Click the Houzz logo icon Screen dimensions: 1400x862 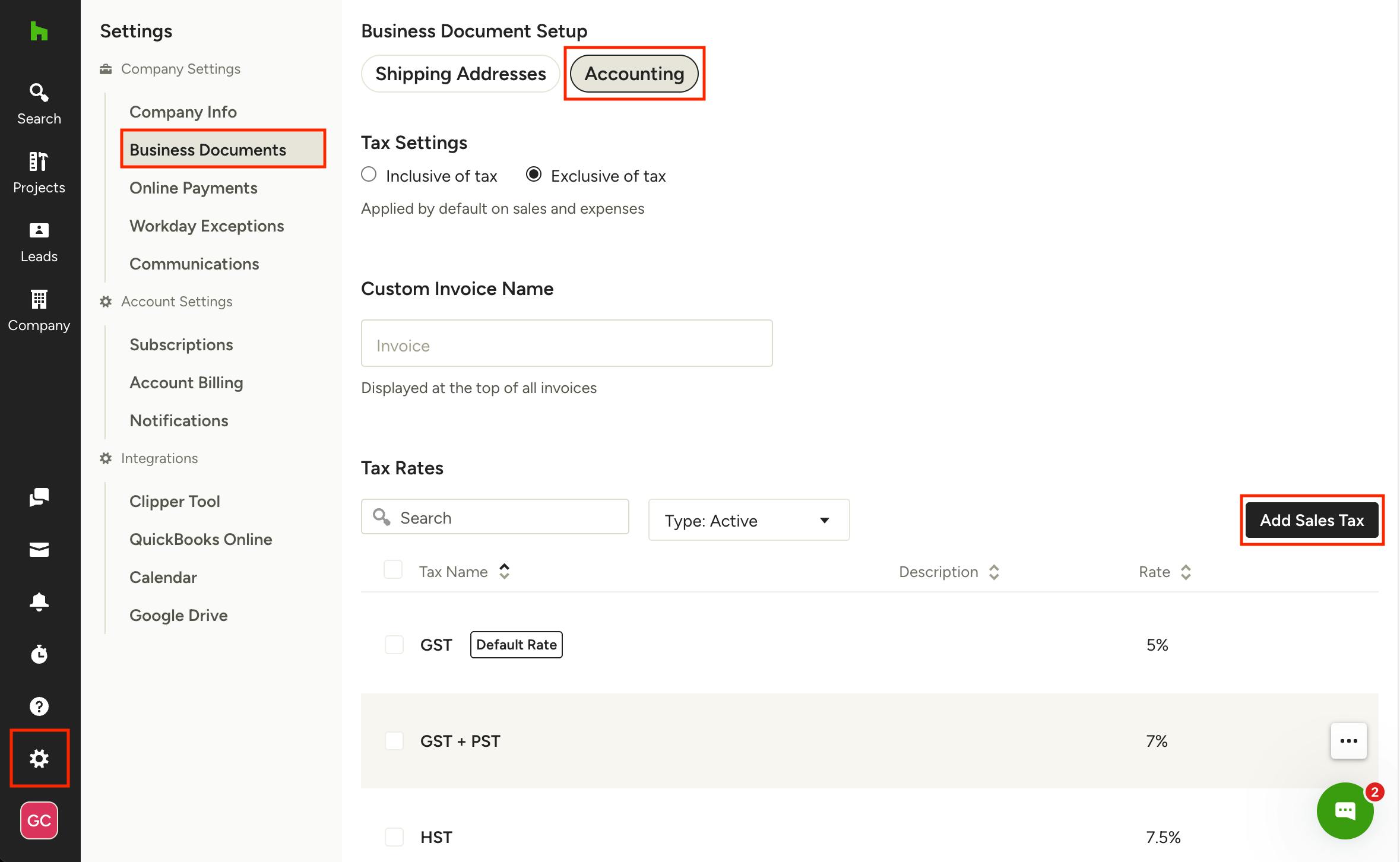[39, 31]
